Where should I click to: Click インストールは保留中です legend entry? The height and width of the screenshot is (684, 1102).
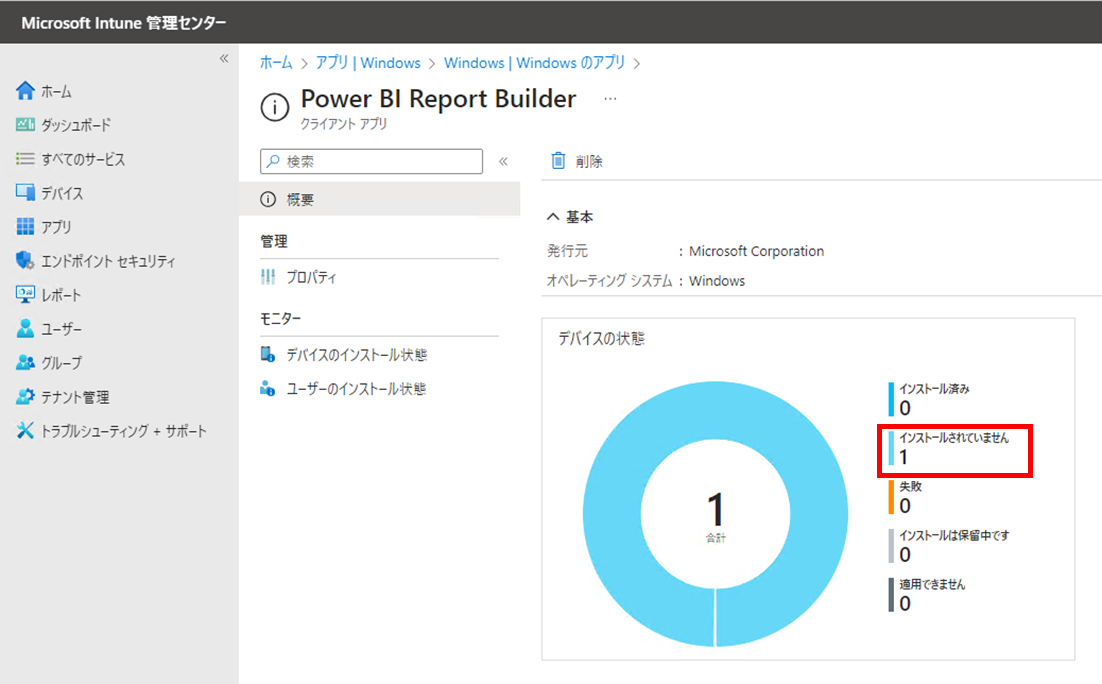(949, 546)
